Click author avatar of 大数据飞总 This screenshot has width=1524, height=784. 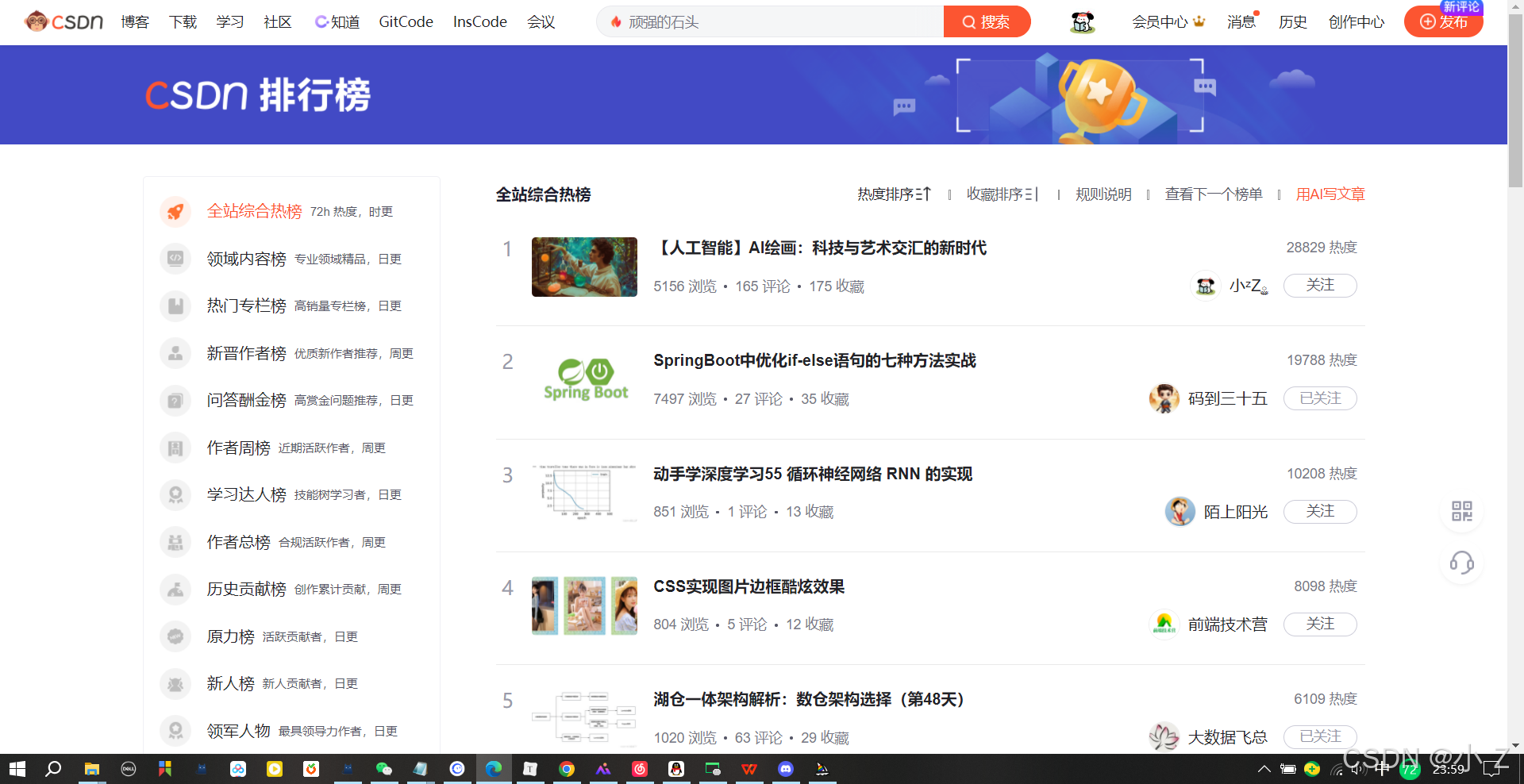tap(1164, 737)
